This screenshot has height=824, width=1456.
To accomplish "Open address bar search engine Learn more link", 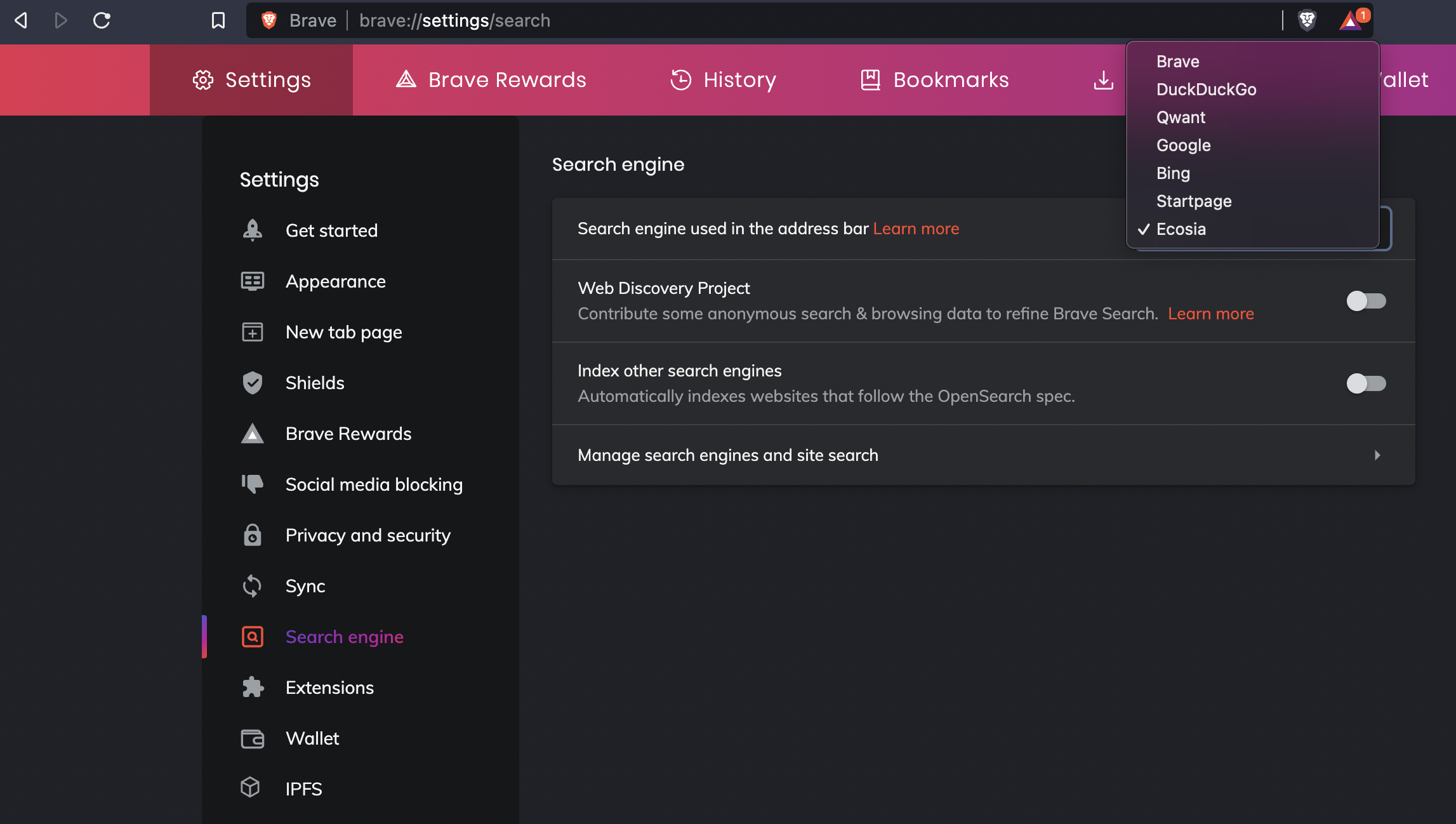I will pyautogui.click(x=916, y=229).
